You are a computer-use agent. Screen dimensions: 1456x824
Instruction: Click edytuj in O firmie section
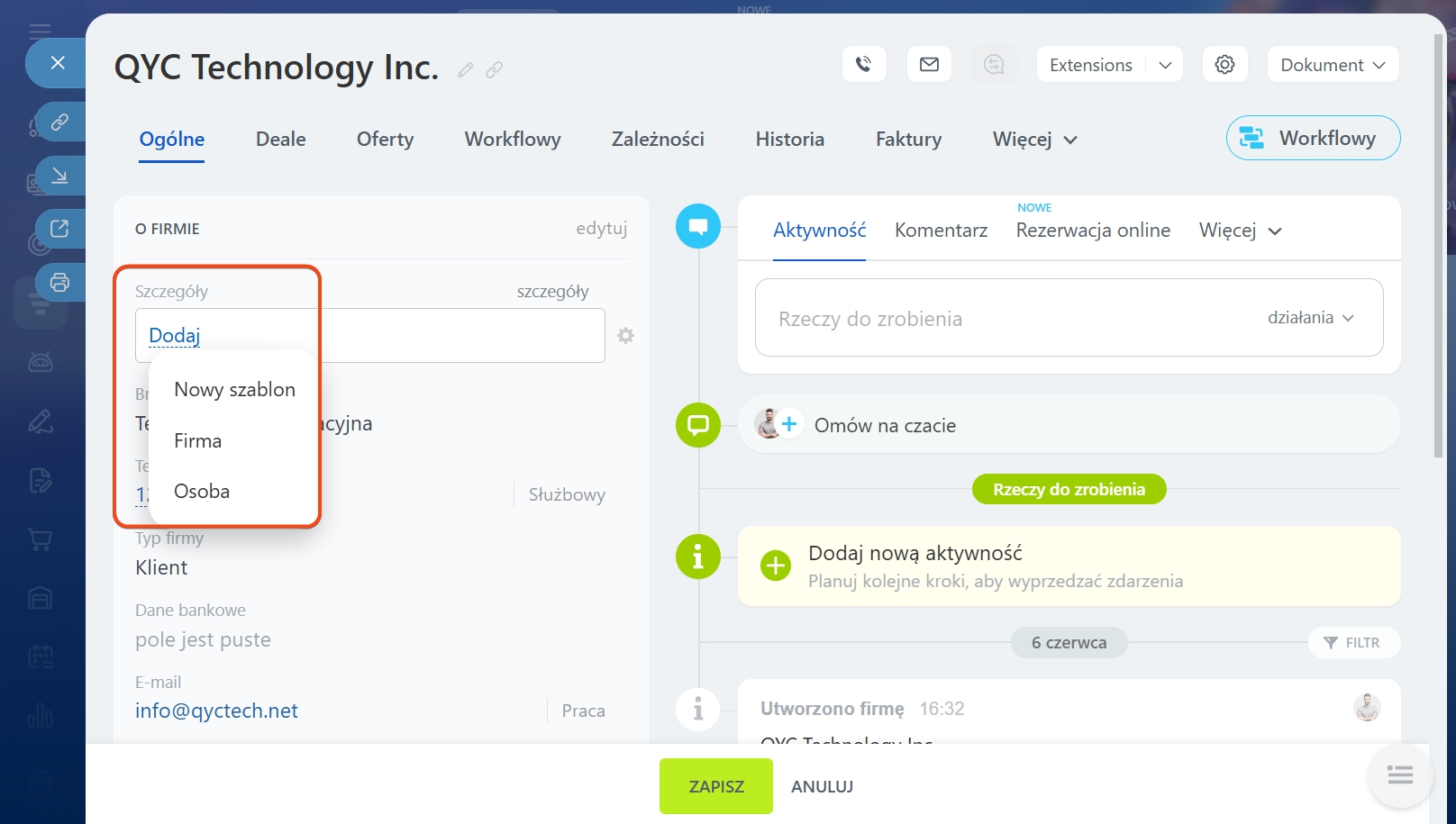tap(602, 228)
